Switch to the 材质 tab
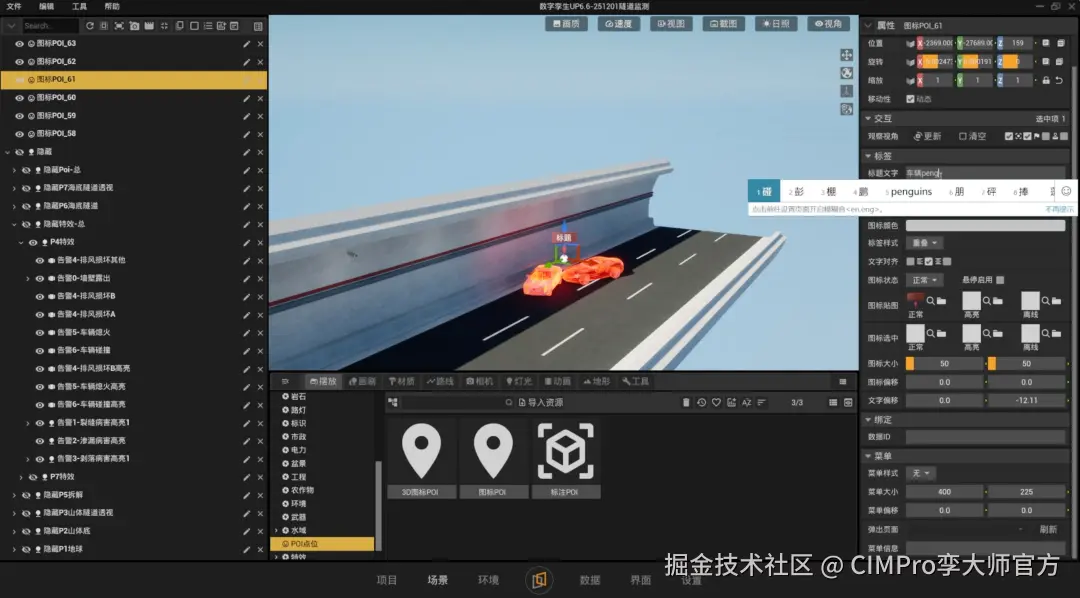 tap(402, 382)
